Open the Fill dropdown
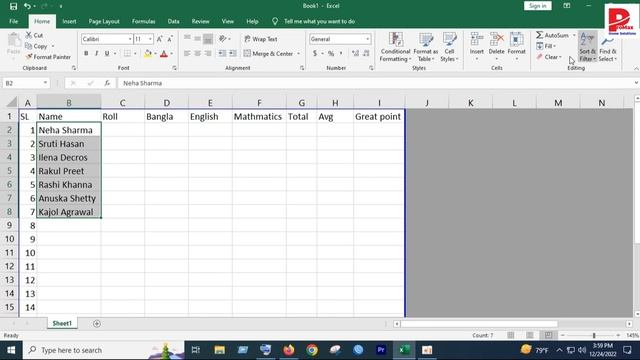The width and height of the screenshot is (640, 360). [546, 46]
